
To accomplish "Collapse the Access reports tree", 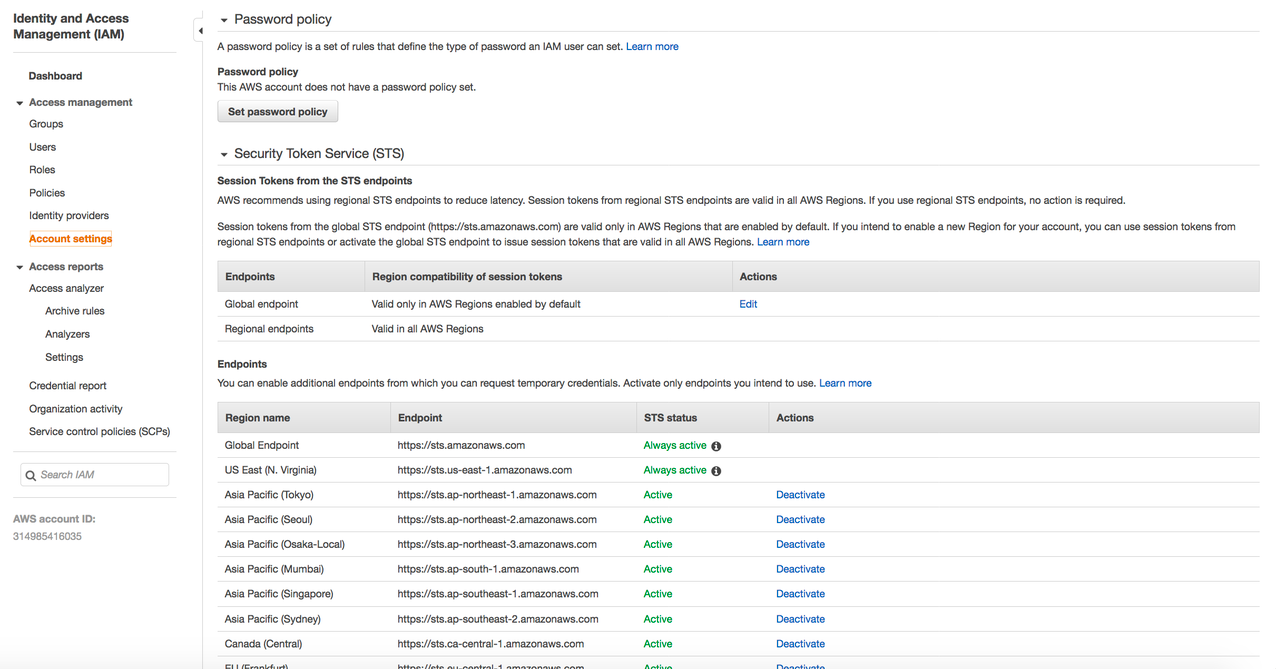I will [19, 267].
